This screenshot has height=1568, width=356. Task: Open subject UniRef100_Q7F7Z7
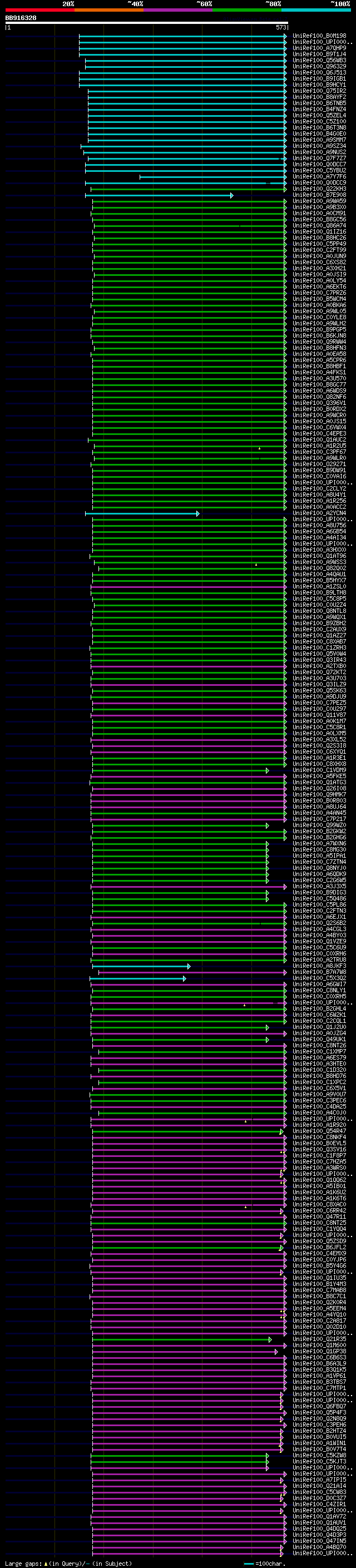pyautogui.click(x=319, y=159)
